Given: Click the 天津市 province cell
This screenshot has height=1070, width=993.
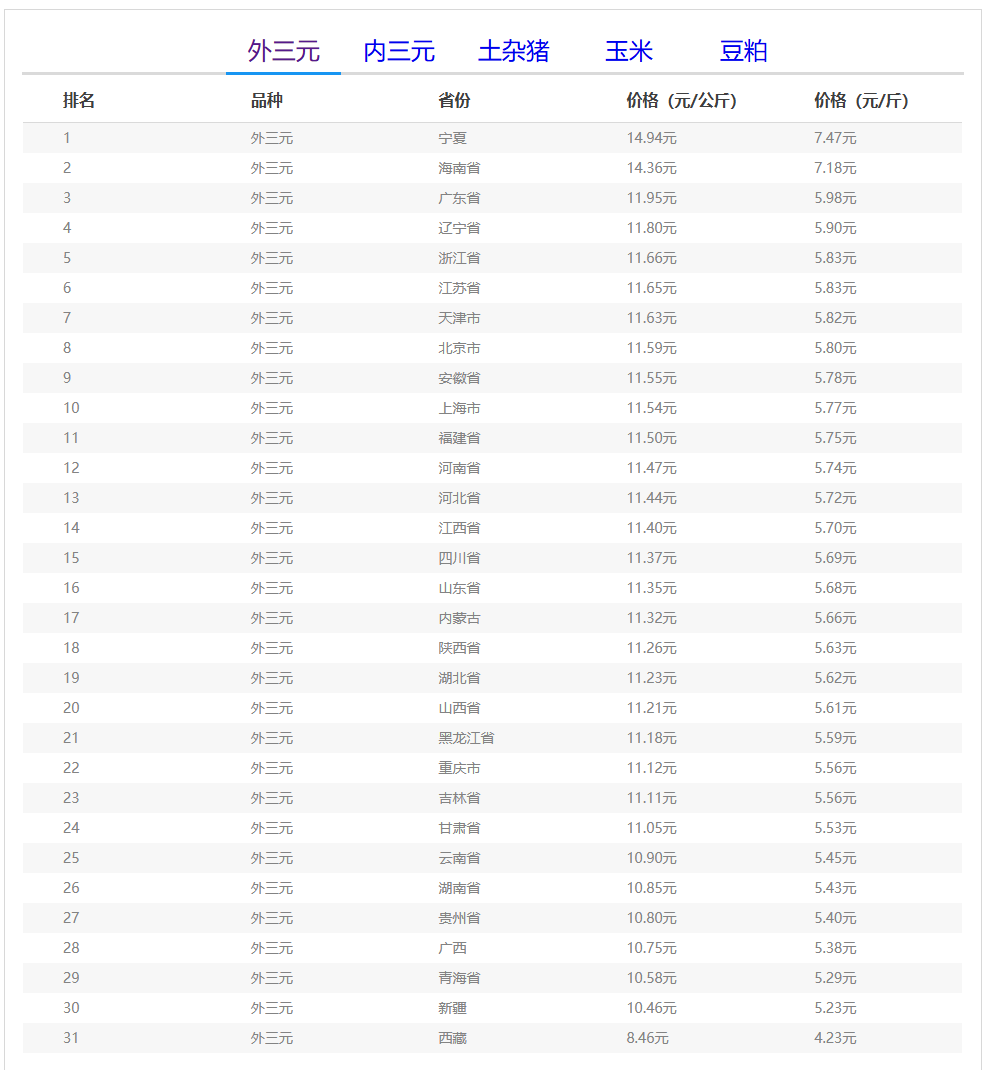Looking at the screenshot, I should [x=459, y=318].
